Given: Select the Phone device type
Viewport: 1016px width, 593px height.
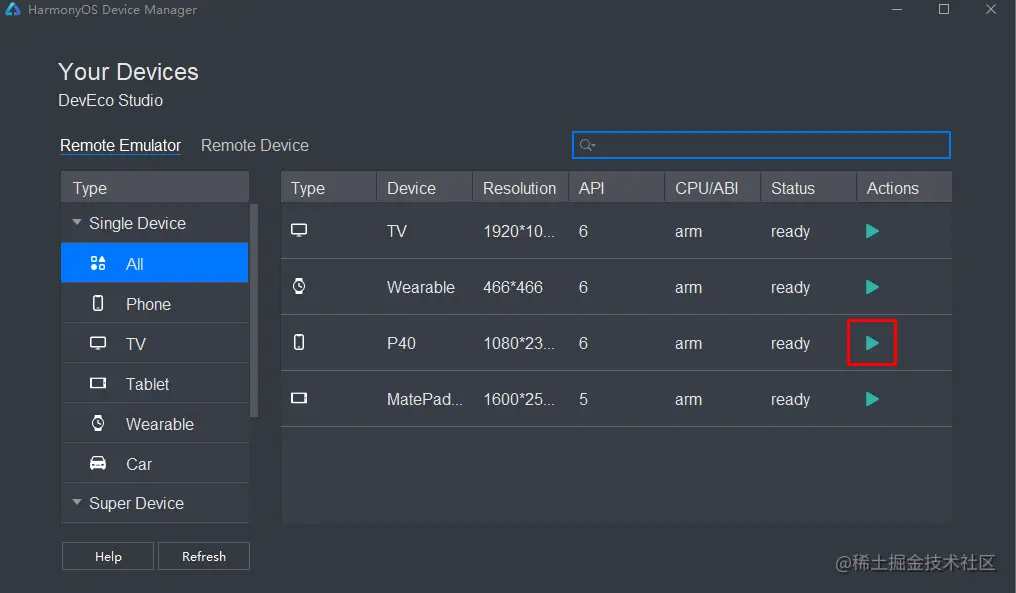Looking at the screenshot, I should click(x=148, y=304).
